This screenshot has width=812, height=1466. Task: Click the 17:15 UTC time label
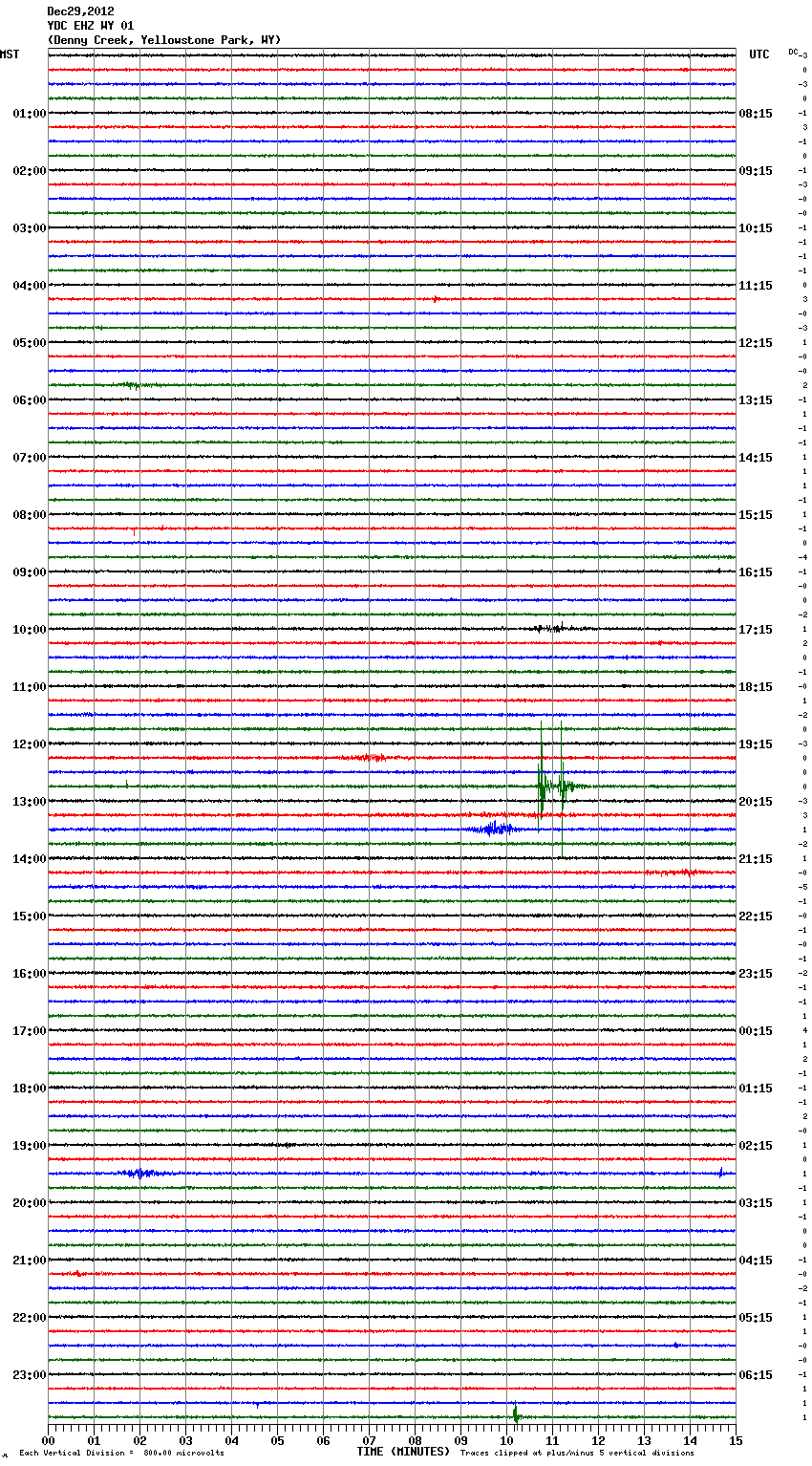tap(756, 630)
